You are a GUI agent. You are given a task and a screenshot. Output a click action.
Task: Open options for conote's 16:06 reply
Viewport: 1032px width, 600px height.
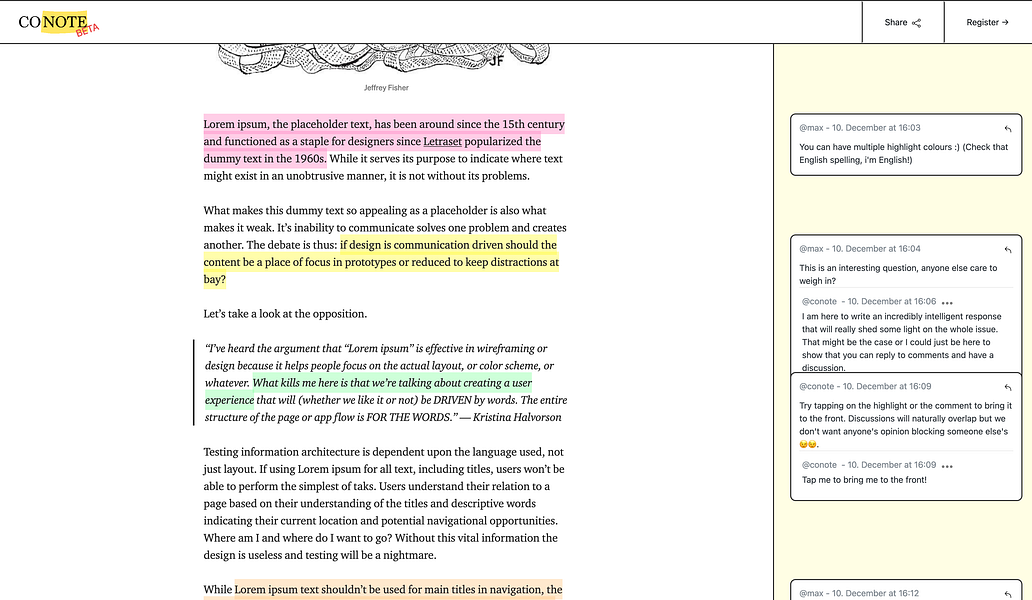947,303
